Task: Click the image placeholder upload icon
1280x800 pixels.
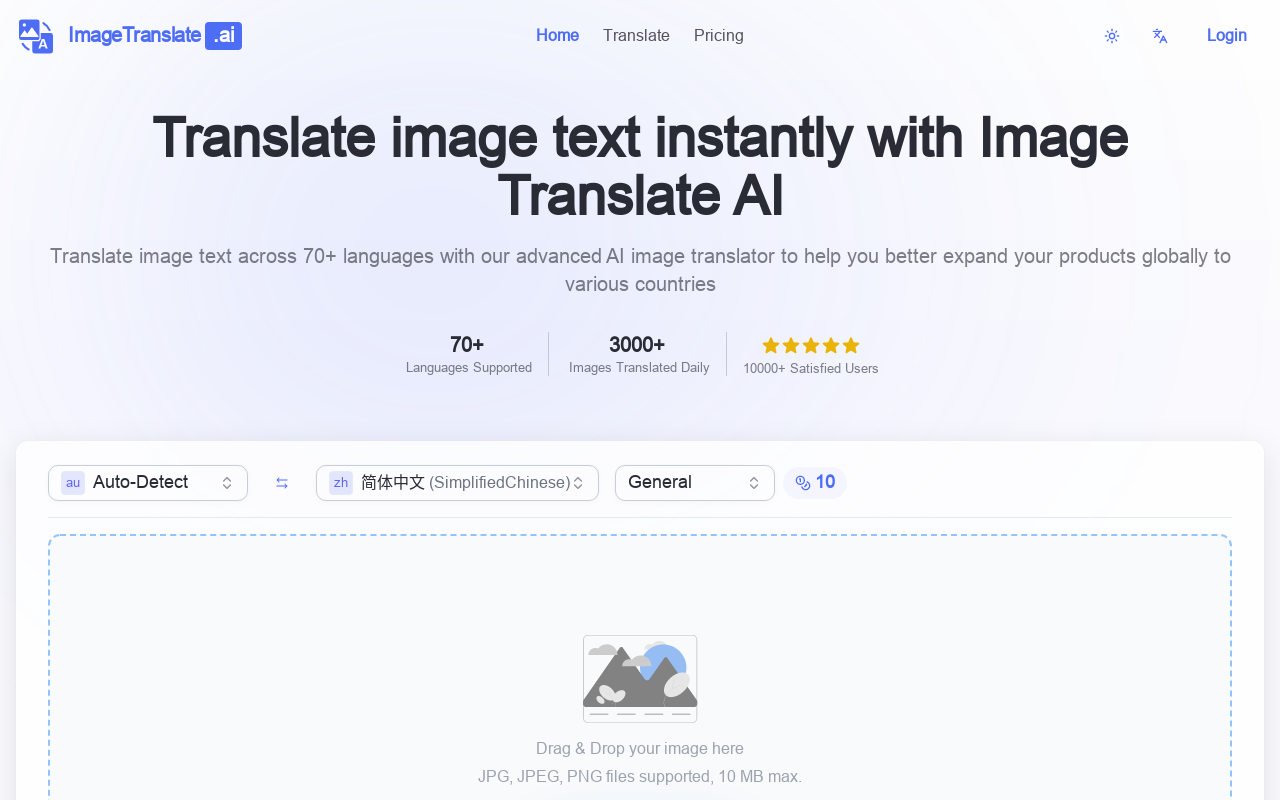Action: pos(640,679)
